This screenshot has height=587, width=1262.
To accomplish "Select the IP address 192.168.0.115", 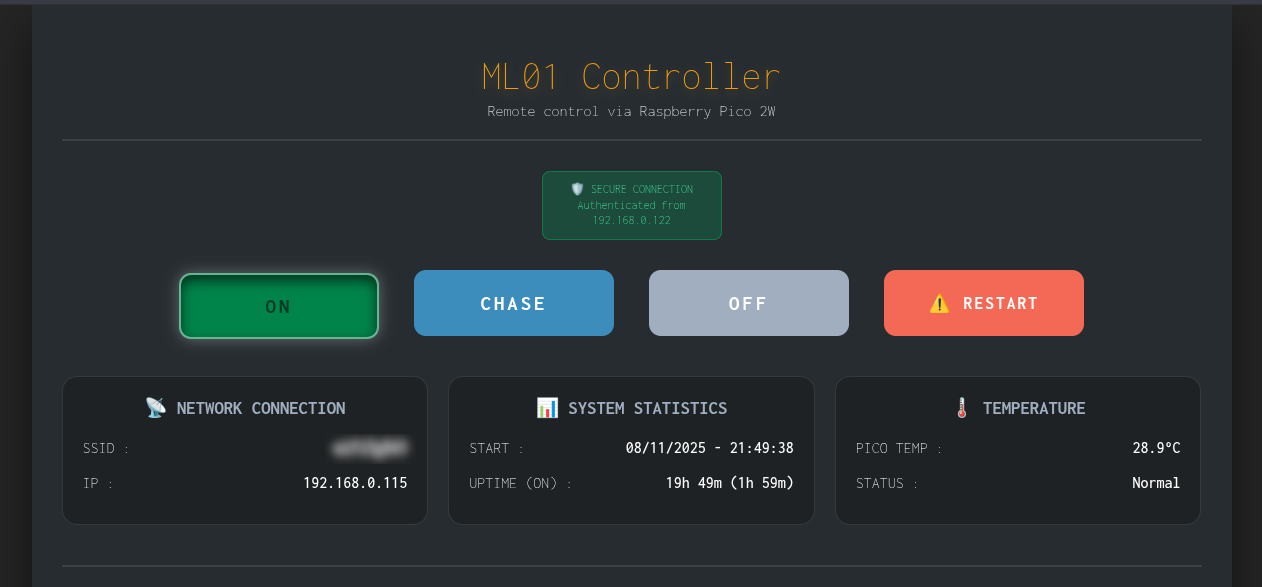I will tap(355, 482).
